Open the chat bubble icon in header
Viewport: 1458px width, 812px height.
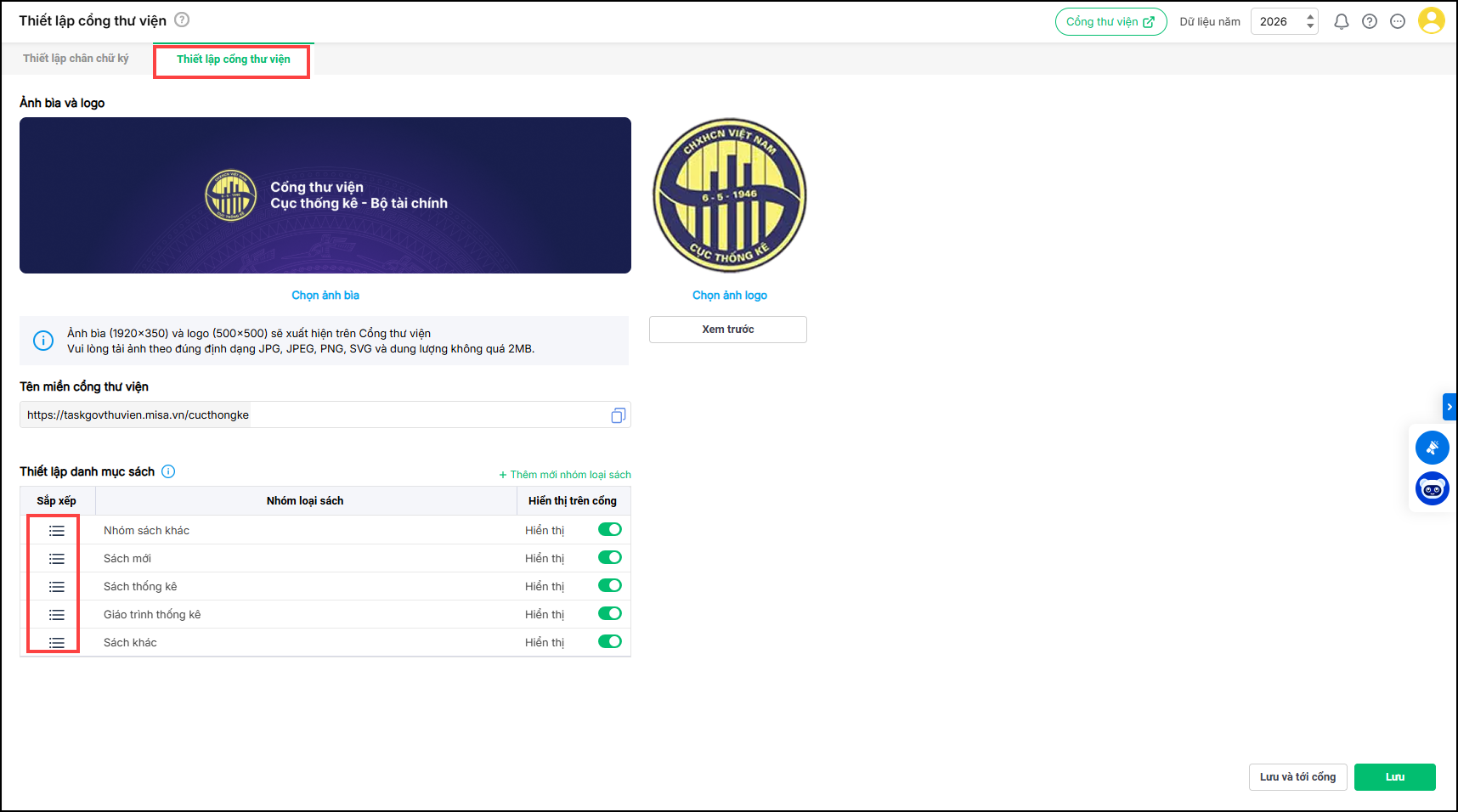[1398, 21]
